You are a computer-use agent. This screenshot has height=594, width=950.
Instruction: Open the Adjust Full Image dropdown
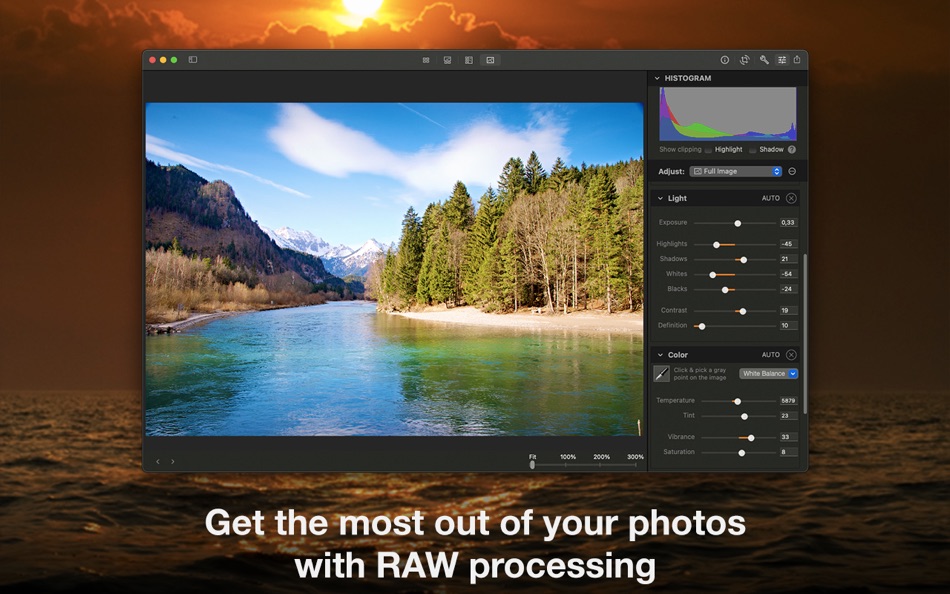pos(737,171)
